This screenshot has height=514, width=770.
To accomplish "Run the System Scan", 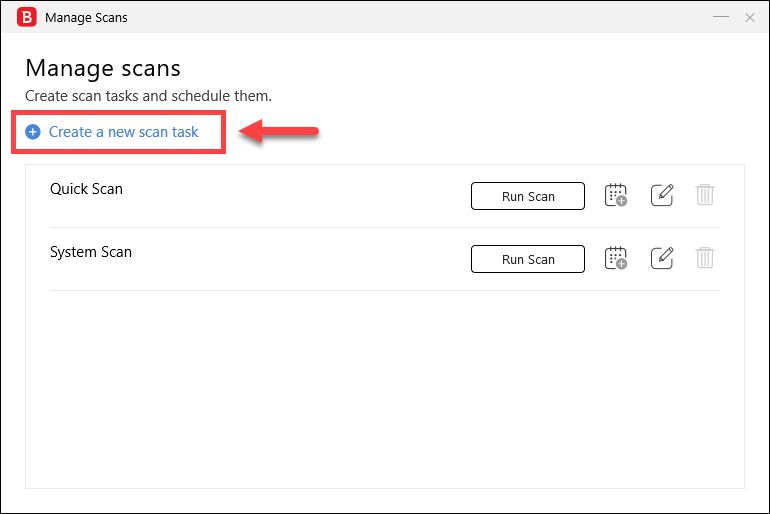I will point(528,259).
